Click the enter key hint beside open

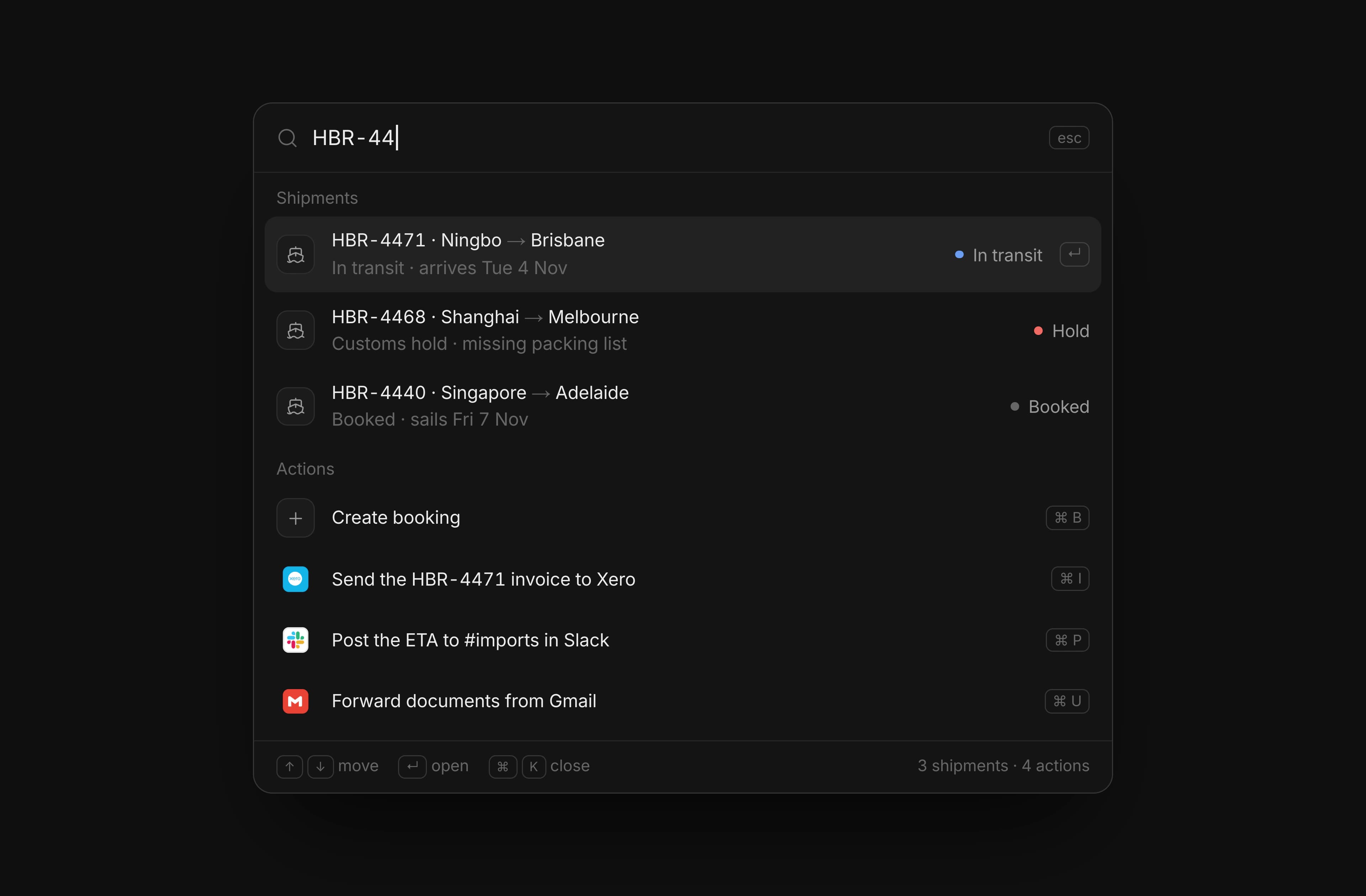[x=412, y=767]
